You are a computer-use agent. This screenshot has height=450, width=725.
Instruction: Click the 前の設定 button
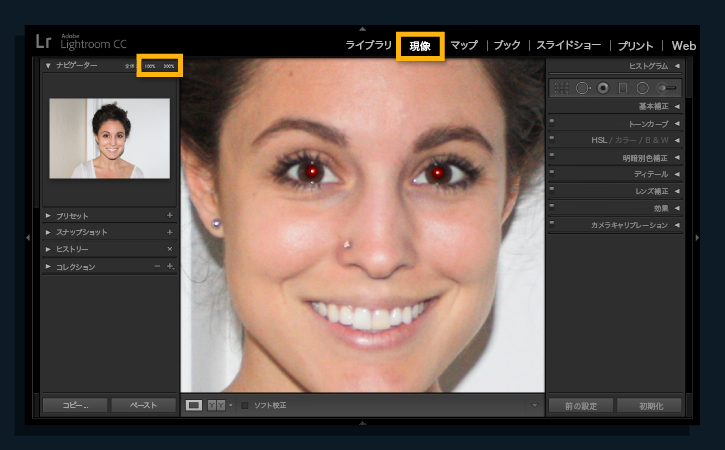coord(581,406)
